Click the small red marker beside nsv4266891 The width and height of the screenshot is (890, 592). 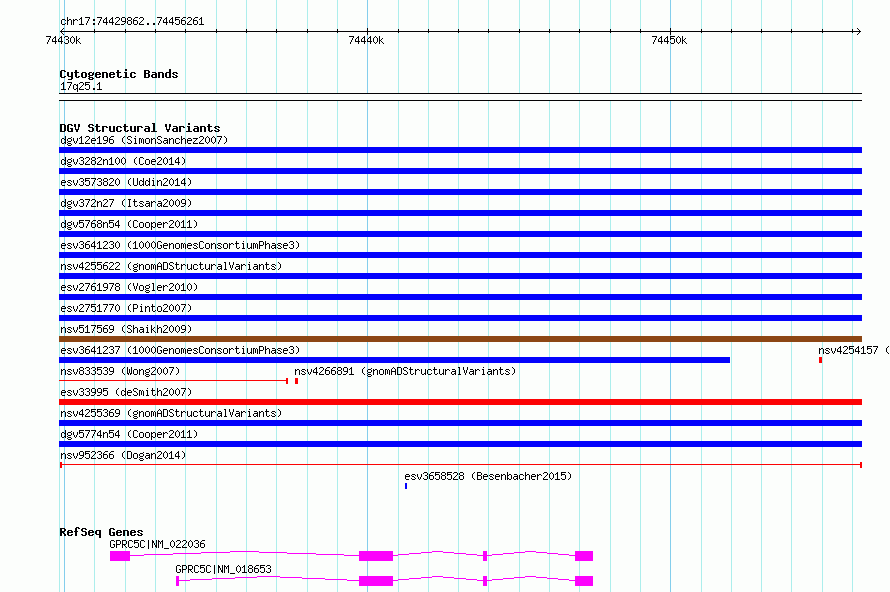tap(296, 381)
